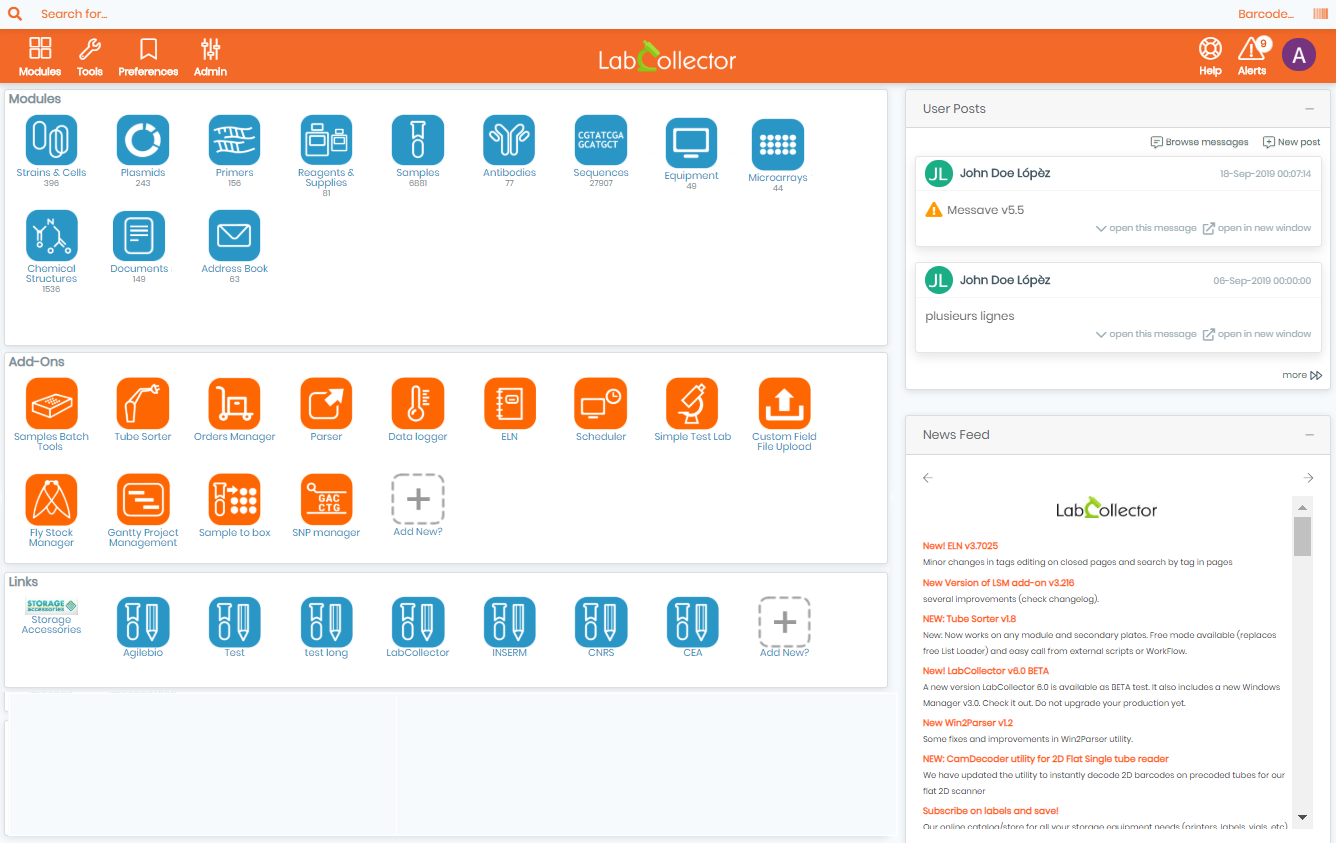1336x843 pixels.
Task: View the Alerts notifications
Action: [x=1252, y=57]
